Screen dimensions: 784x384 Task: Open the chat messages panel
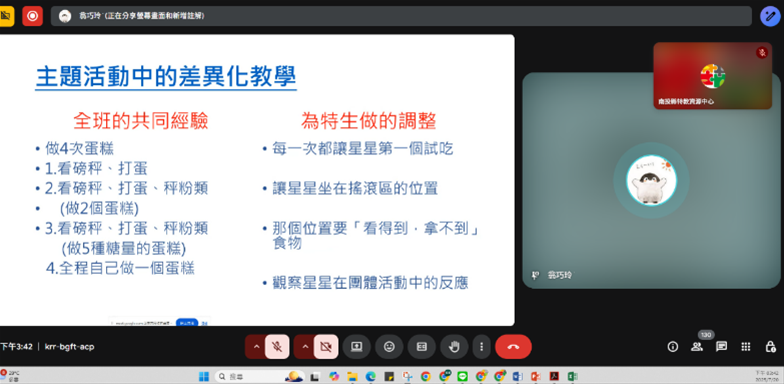click(x=721, y=346)
